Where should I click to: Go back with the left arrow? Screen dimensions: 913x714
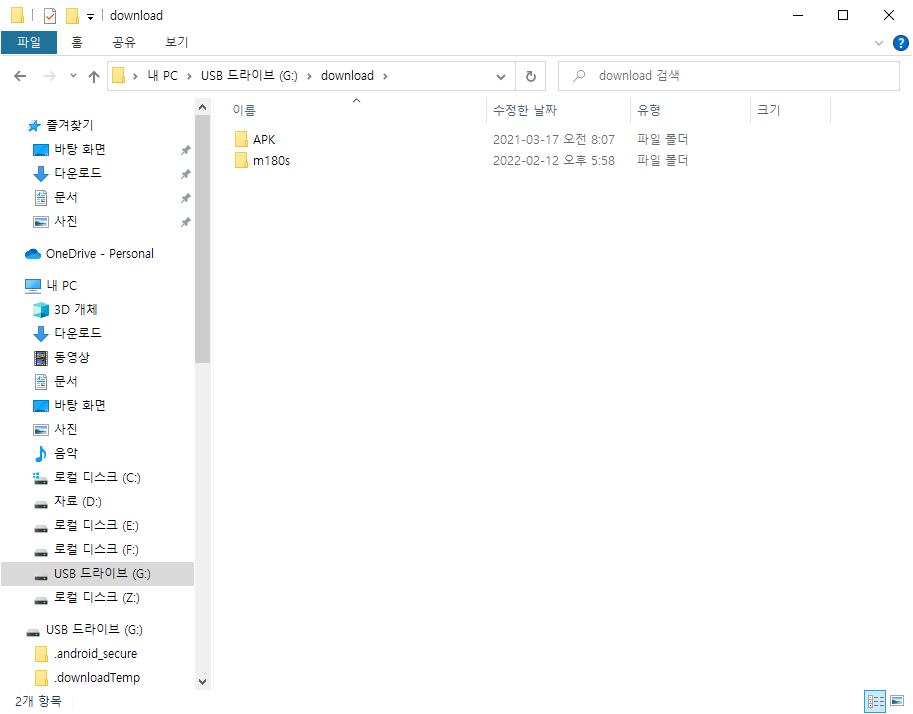click(20, 76)
